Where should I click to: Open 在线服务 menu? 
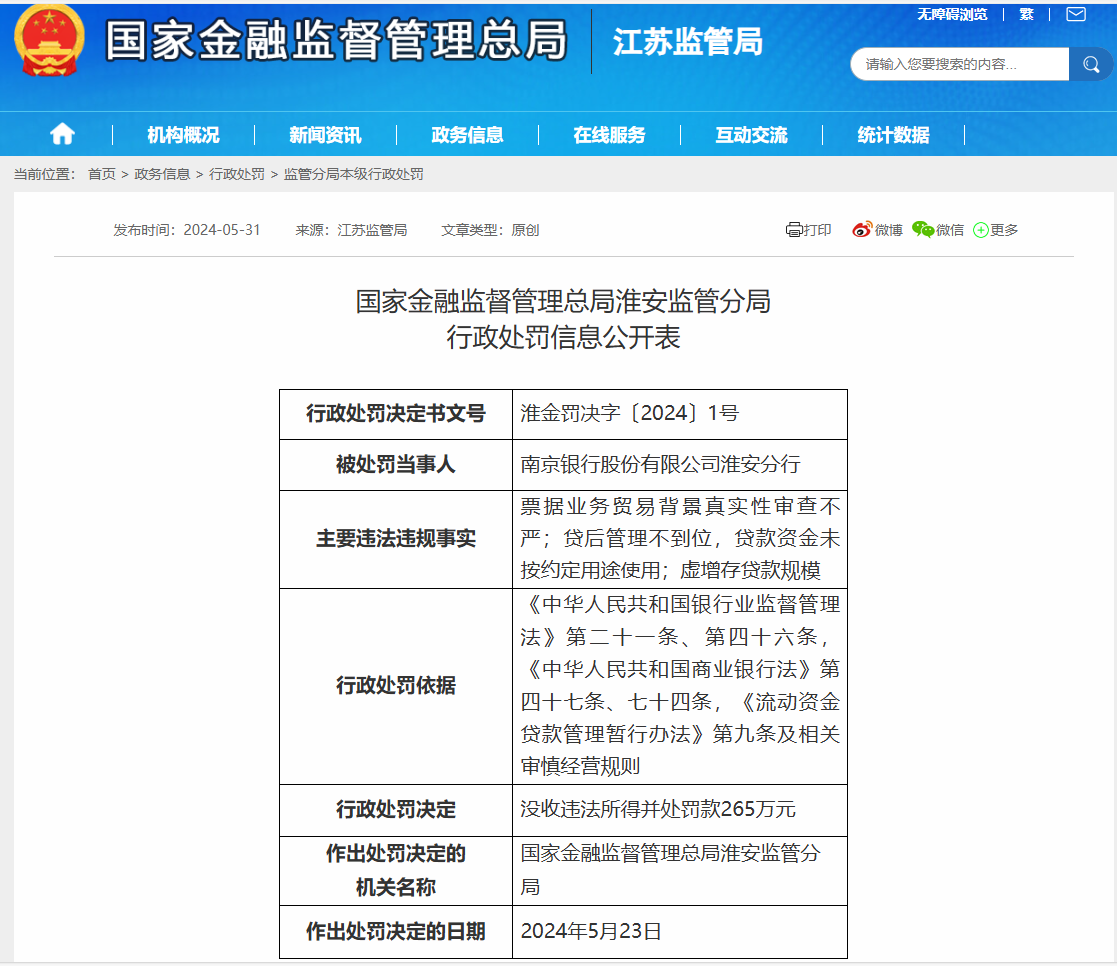[609, 135]
